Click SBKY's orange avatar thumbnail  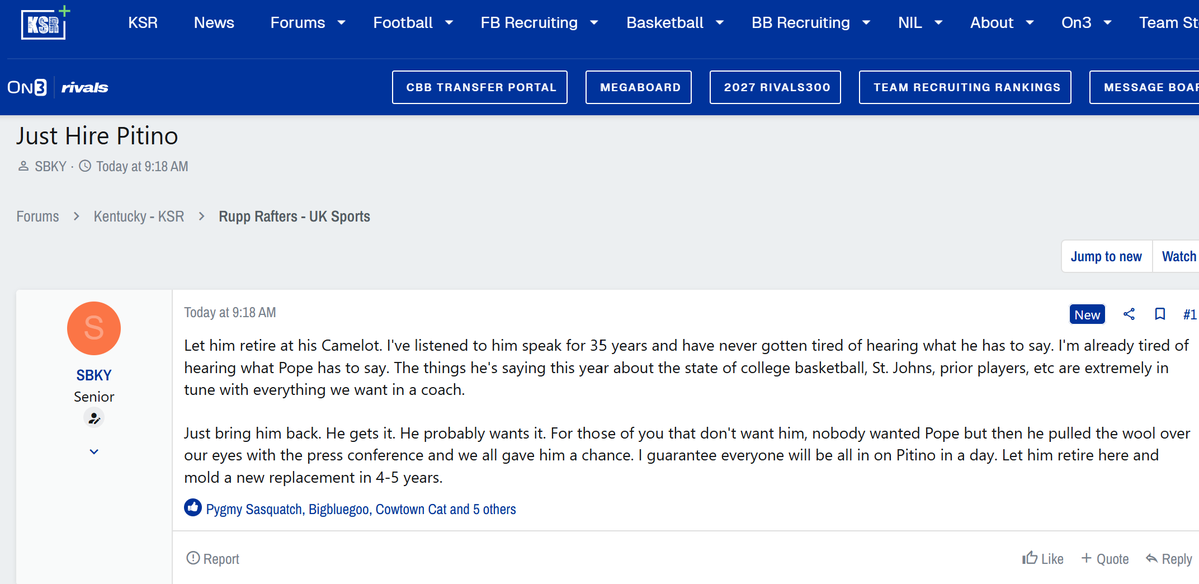[x=93, y=328]
